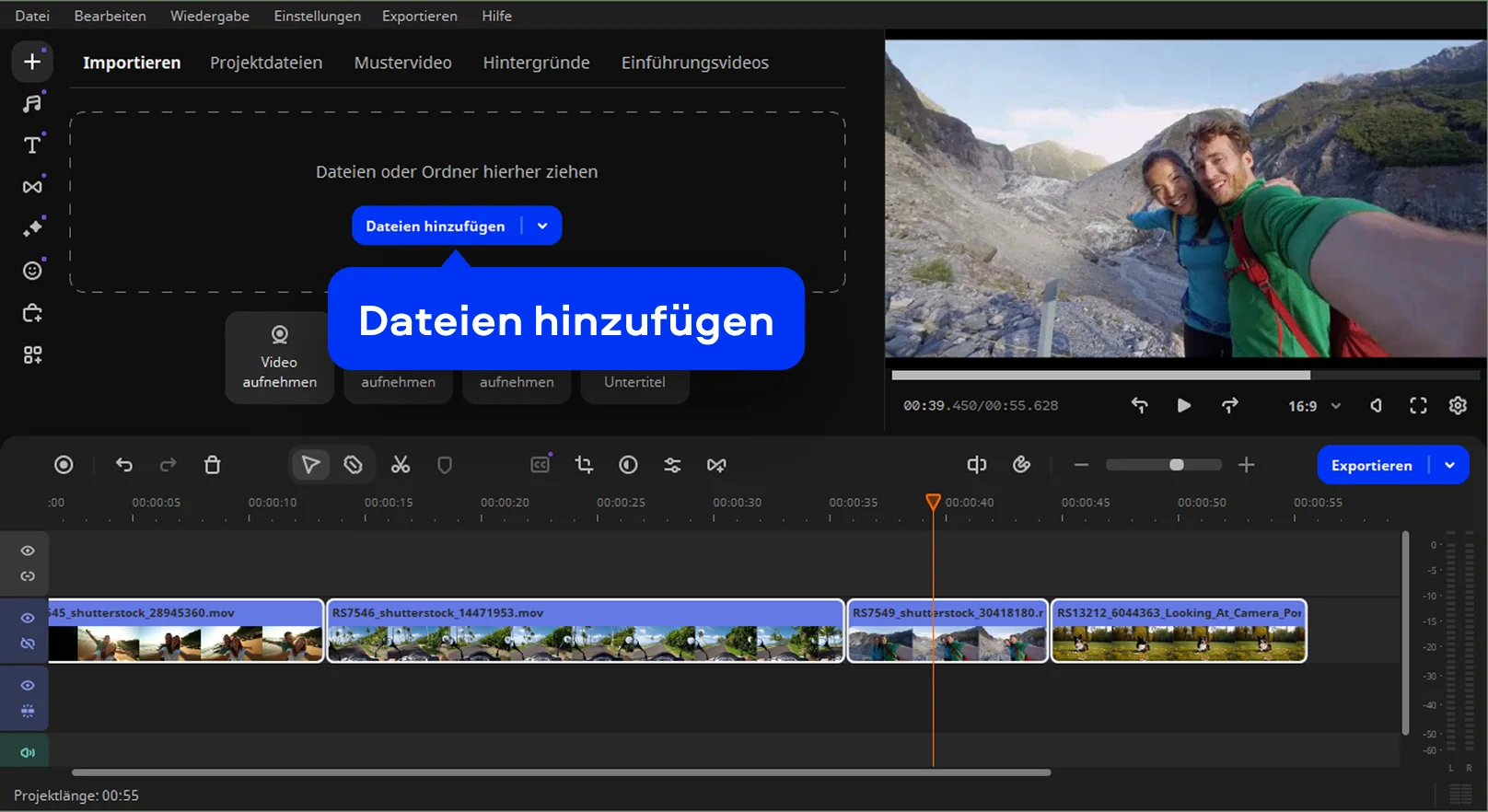Hide the top overlay track eye icon

(28, 551)
